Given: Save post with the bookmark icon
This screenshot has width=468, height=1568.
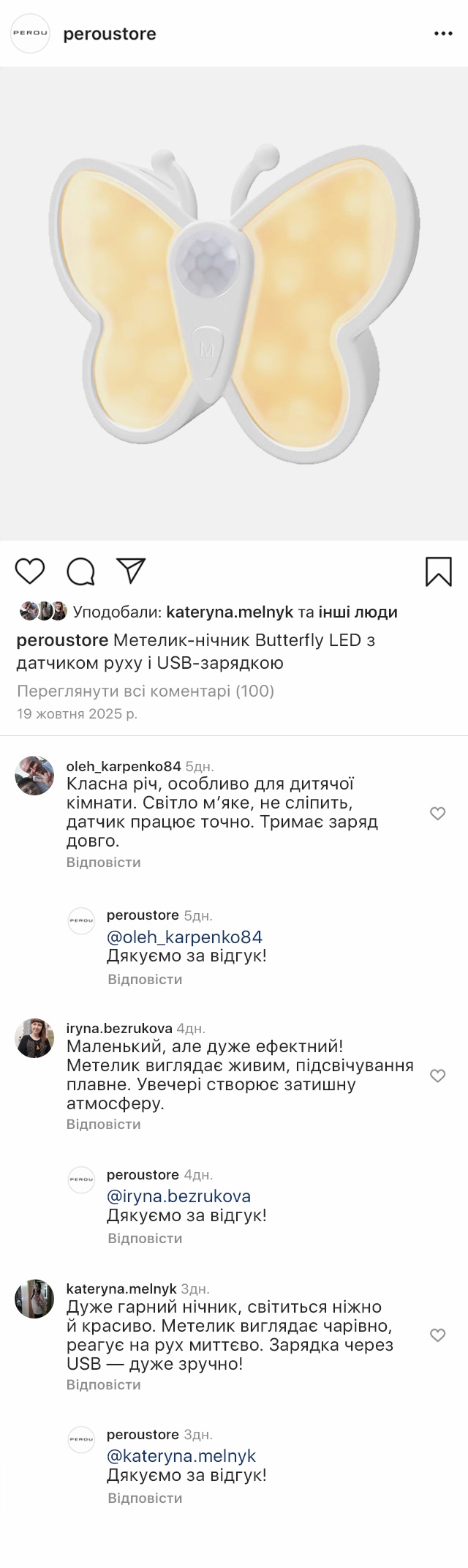Looking at the screenshot, I should pos(438,571).
